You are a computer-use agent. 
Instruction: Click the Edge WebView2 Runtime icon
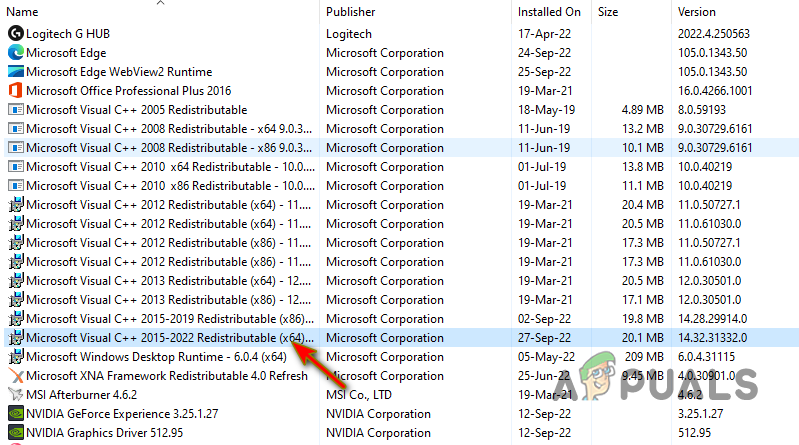[16, 72]
